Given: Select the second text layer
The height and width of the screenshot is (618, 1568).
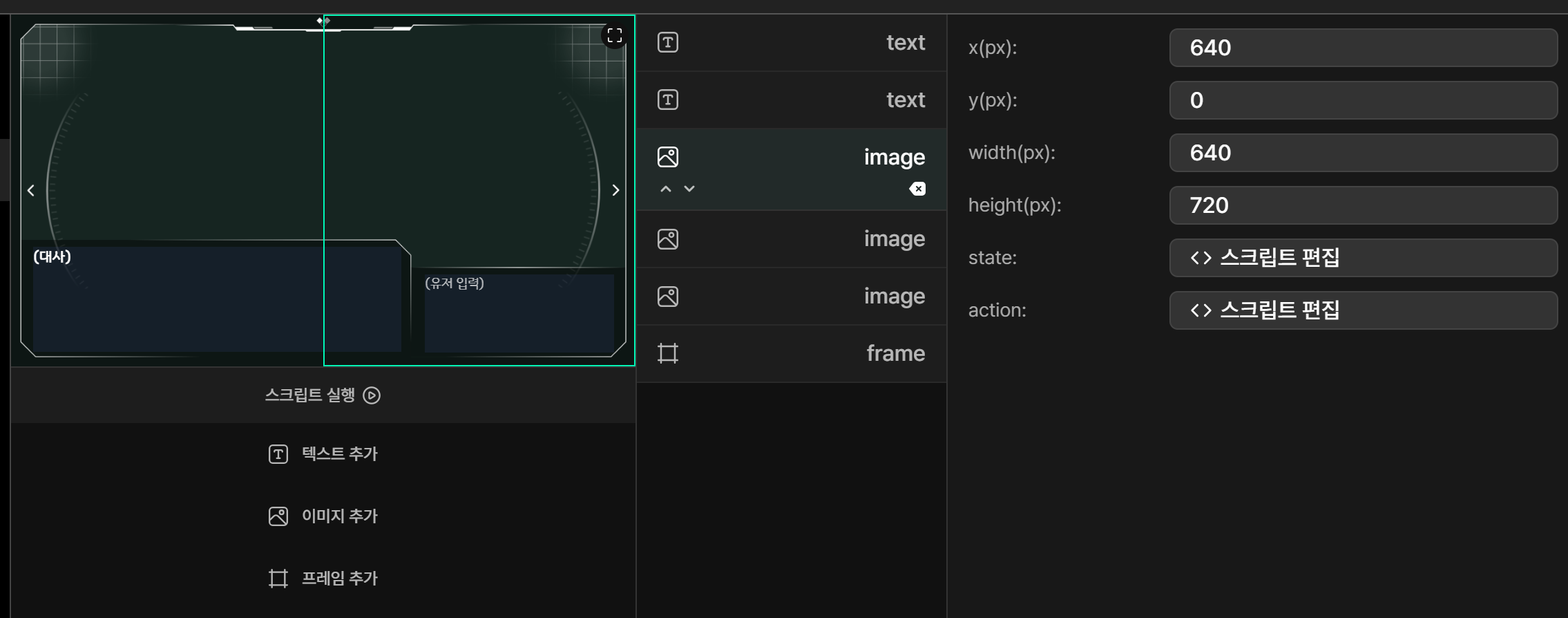Looking at the screenshot, I should coord(791,100).
